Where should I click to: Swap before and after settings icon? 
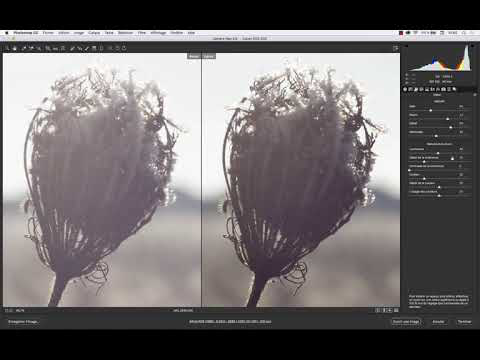[x=384, y=310]
